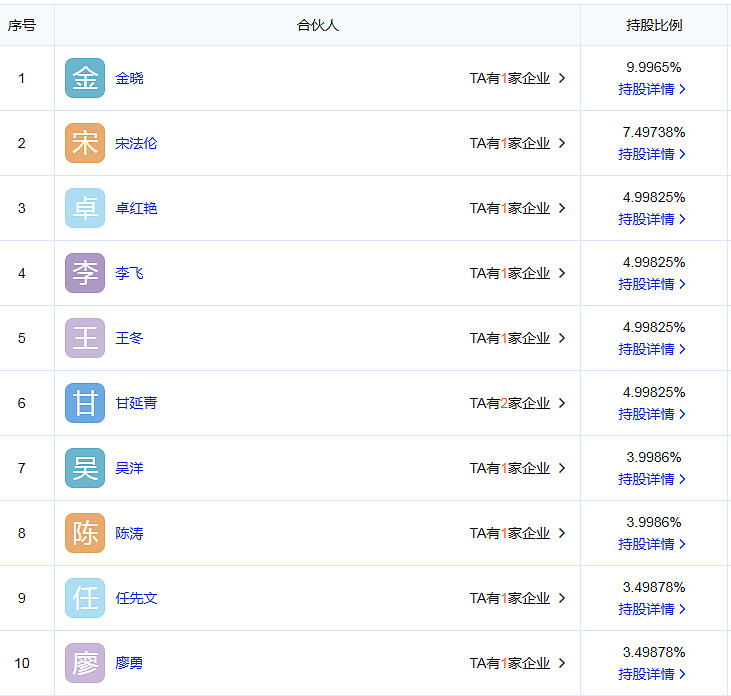
Task: Expand 王冬's TA有1家企业 chevron
Action: [562, 338]
